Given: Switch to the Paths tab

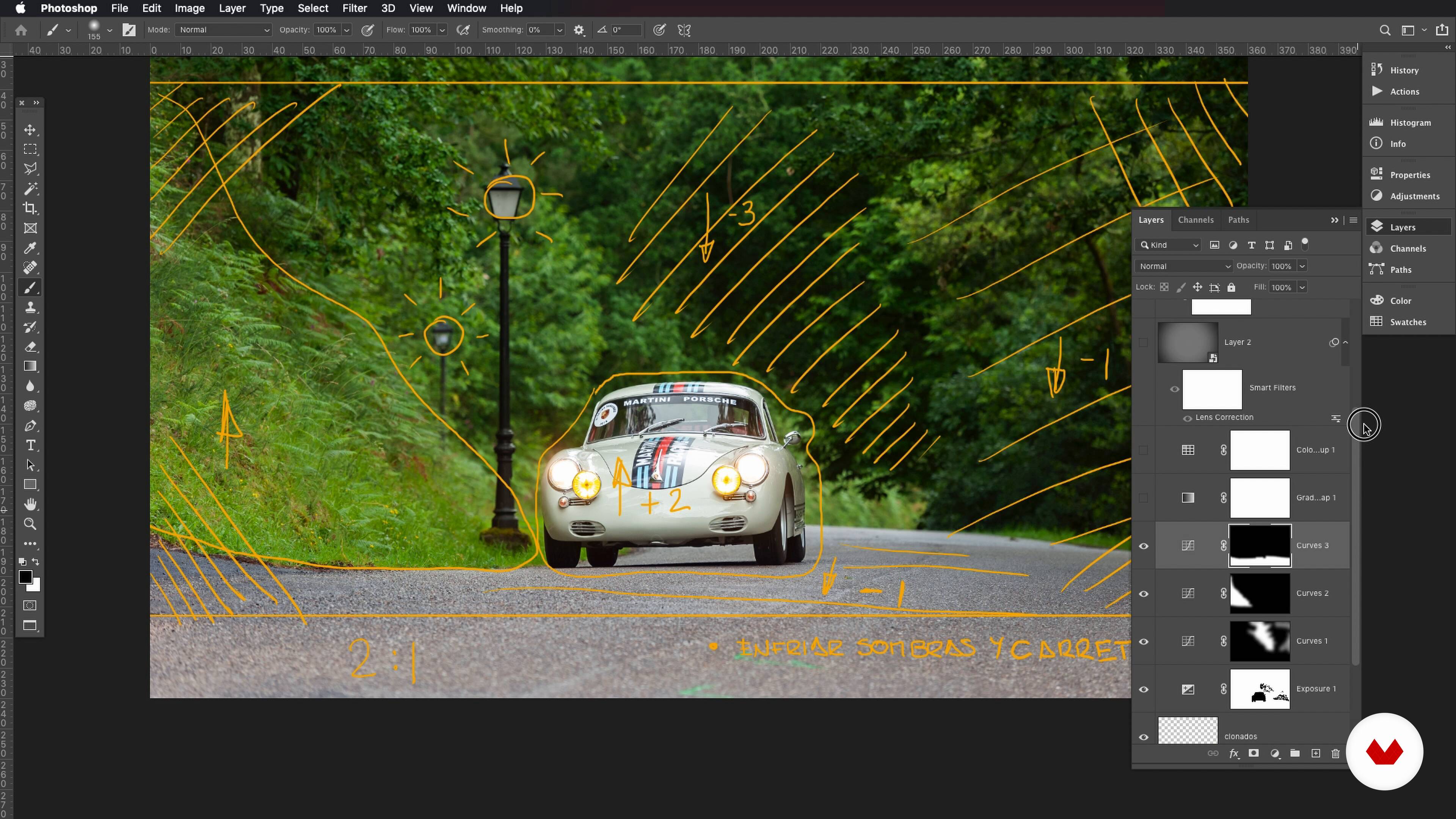Looking at the screenshot, I should pos(1238,220).
